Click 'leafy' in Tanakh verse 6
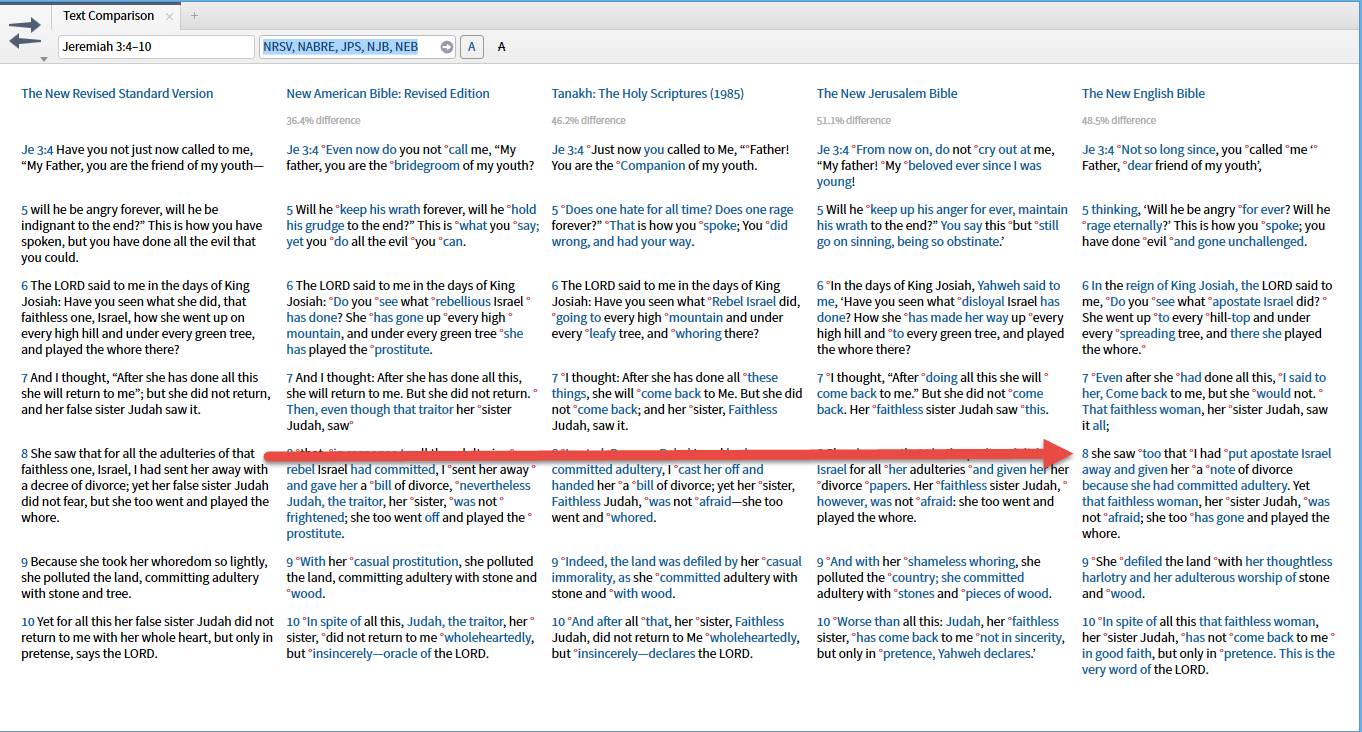This screenshot has height=732, width=1362. point(604,334)
